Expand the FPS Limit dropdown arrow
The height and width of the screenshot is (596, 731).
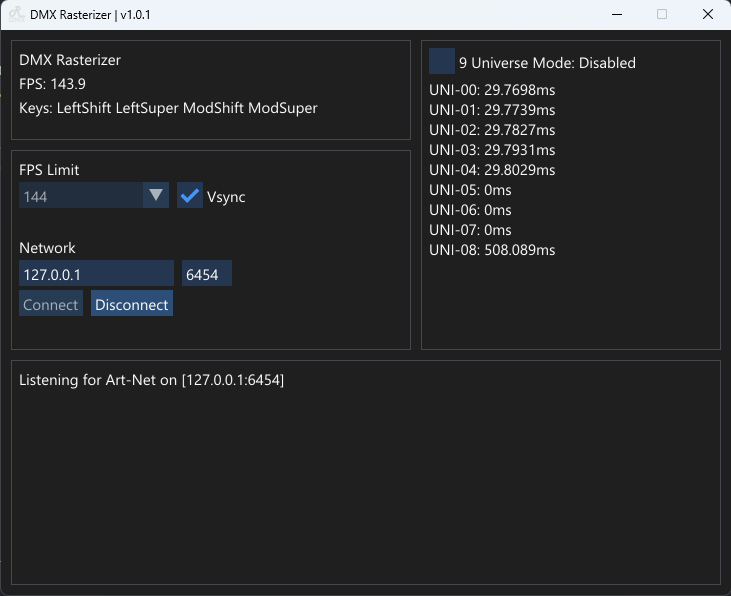[x=156, y=196]
